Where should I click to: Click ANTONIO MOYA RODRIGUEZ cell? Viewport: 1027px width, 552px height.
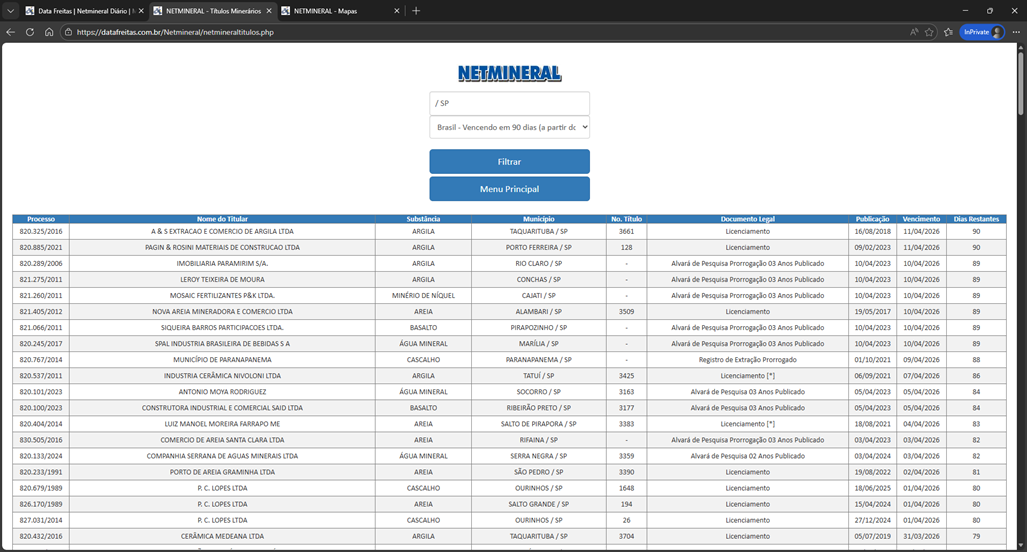[222, 392]
